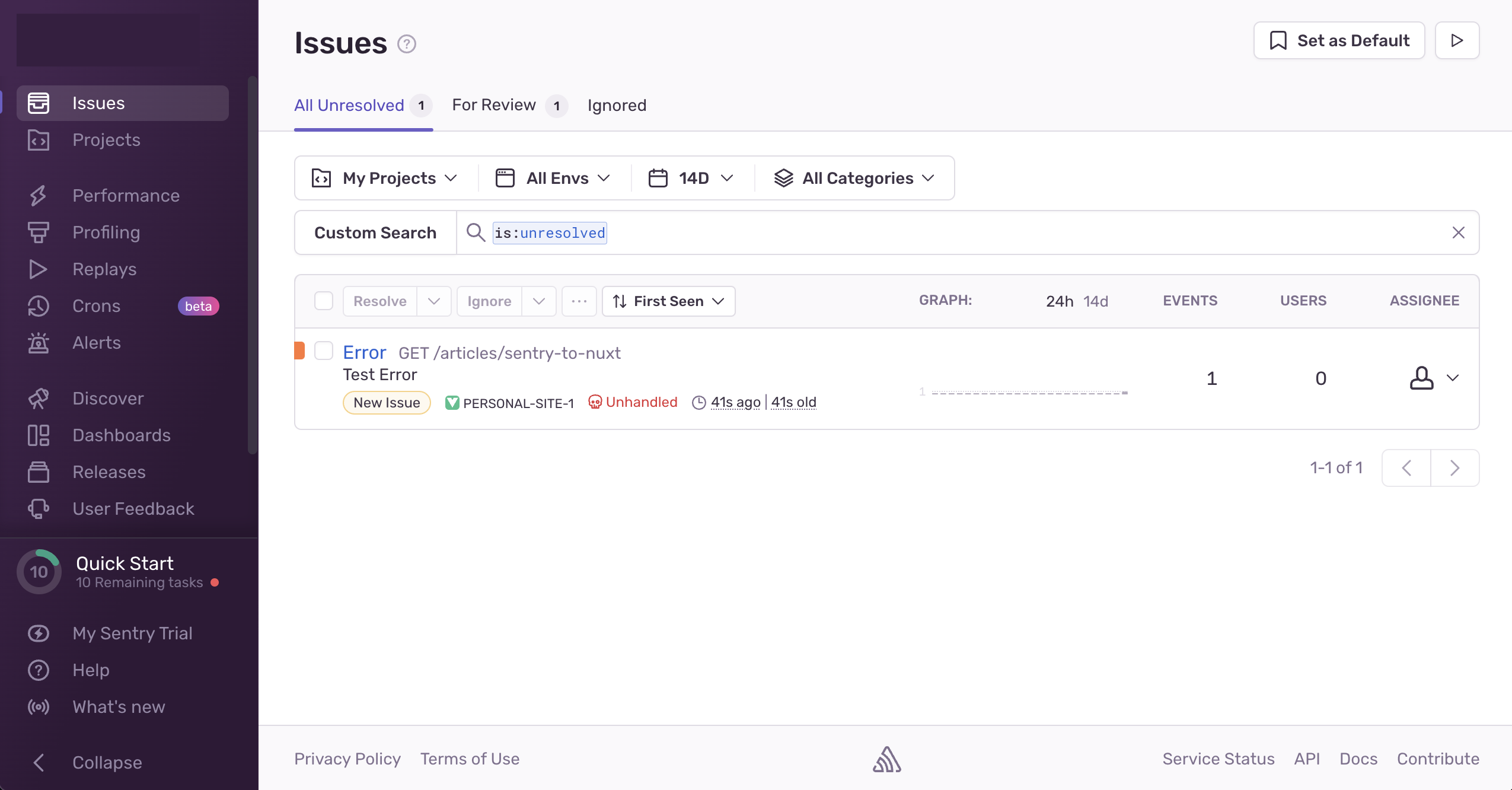Click the Issues help question mark icon
The height and width of the screenshot is (790, 1512).
point(407,44)
